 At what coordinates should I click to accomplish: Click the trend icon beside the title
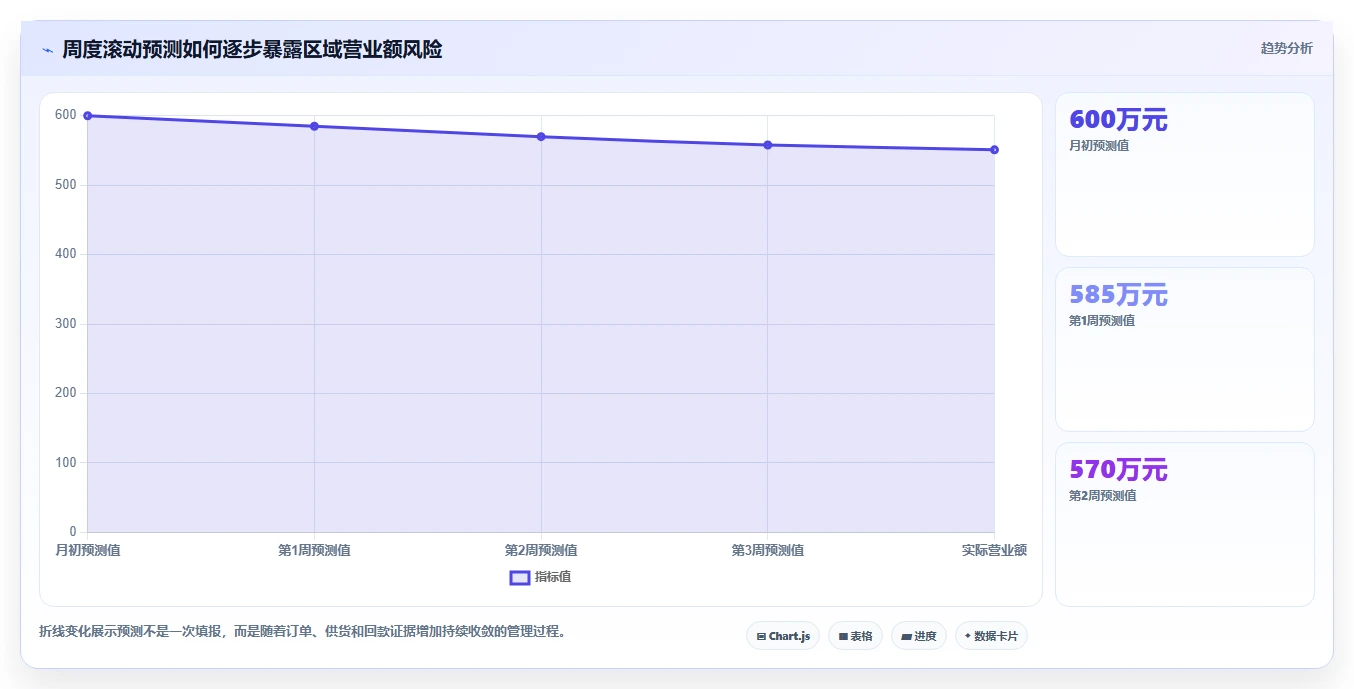tap(47, 49)
